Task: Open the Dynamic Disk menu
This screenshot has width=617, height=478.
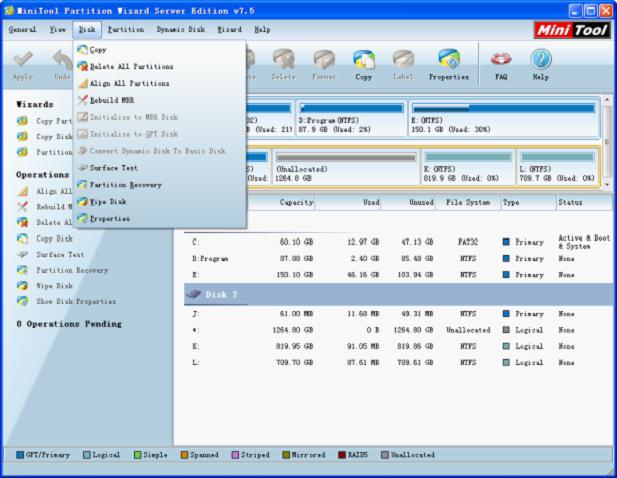Action: coord(181,30)
